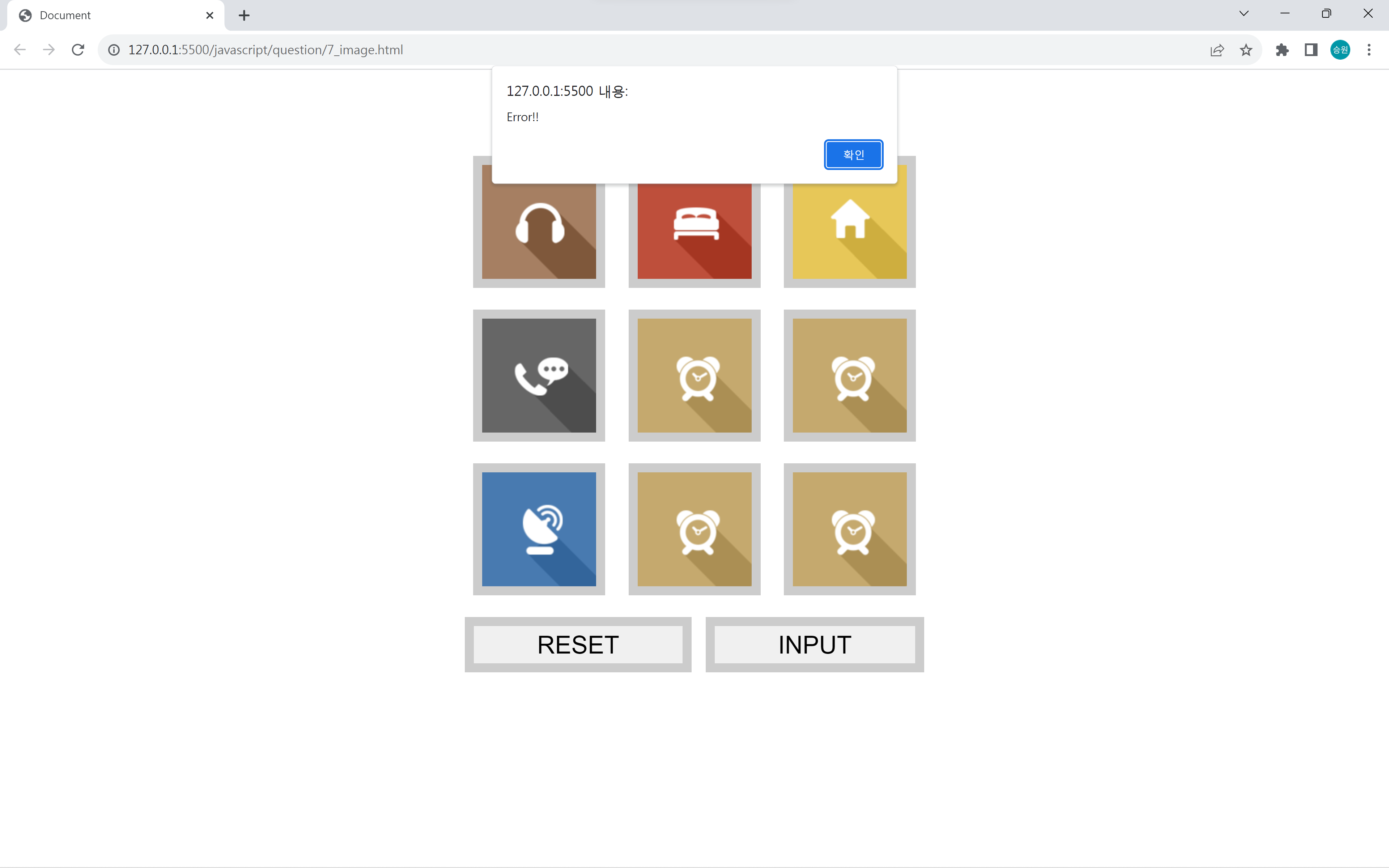Open a new browser tab
This screenshot has width=1389, height=868.
[x=244, y=16]
